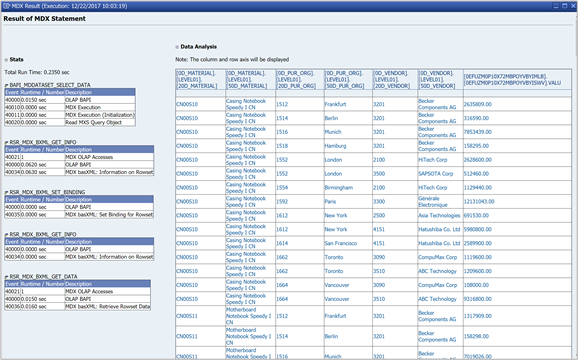578x360 pixels.
Task: Select the [50D_VENDOR] column header
Action: pos(441,79)
